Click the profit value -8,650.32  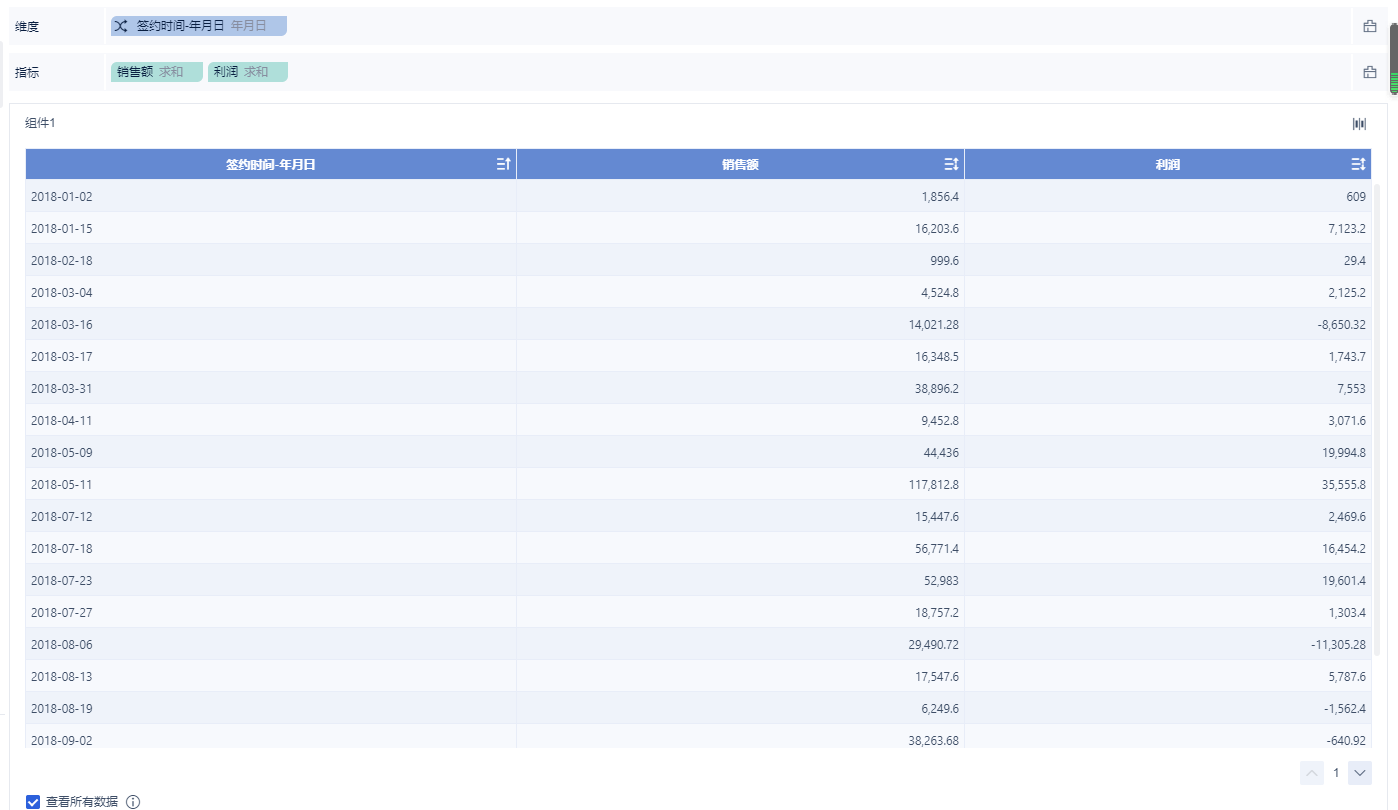(x=1340, y=324)
